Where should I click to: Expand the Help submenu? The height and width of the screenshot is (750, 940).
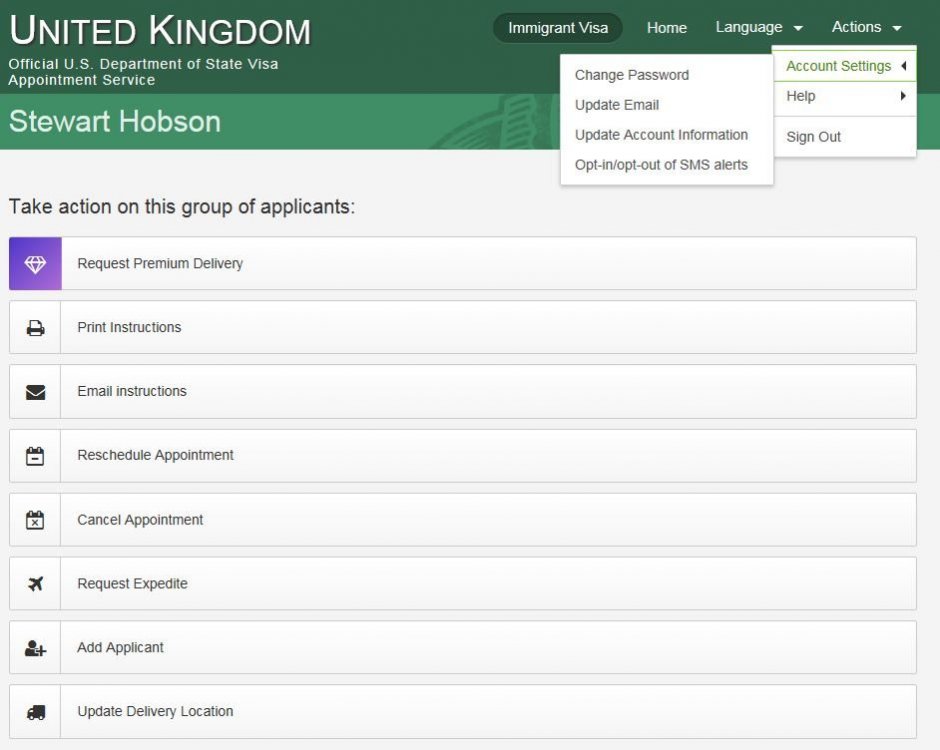click(844, 96)
